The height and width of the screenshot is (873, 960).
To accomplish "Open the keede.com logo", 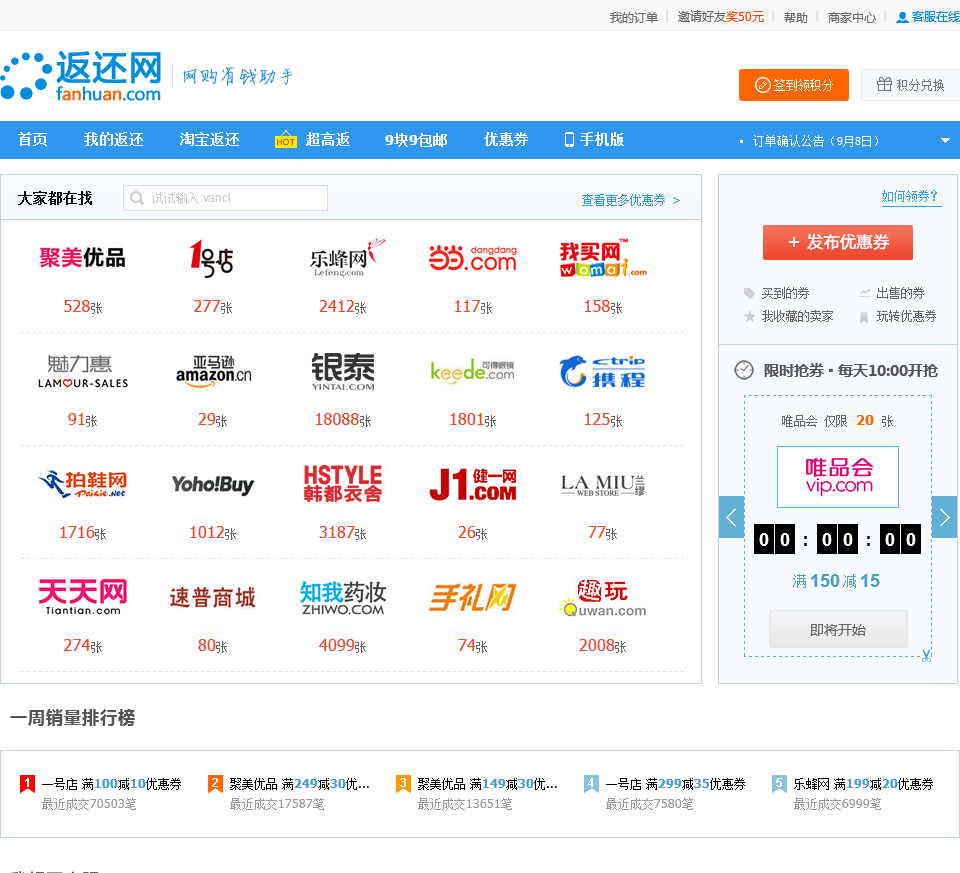I will 473,371.
